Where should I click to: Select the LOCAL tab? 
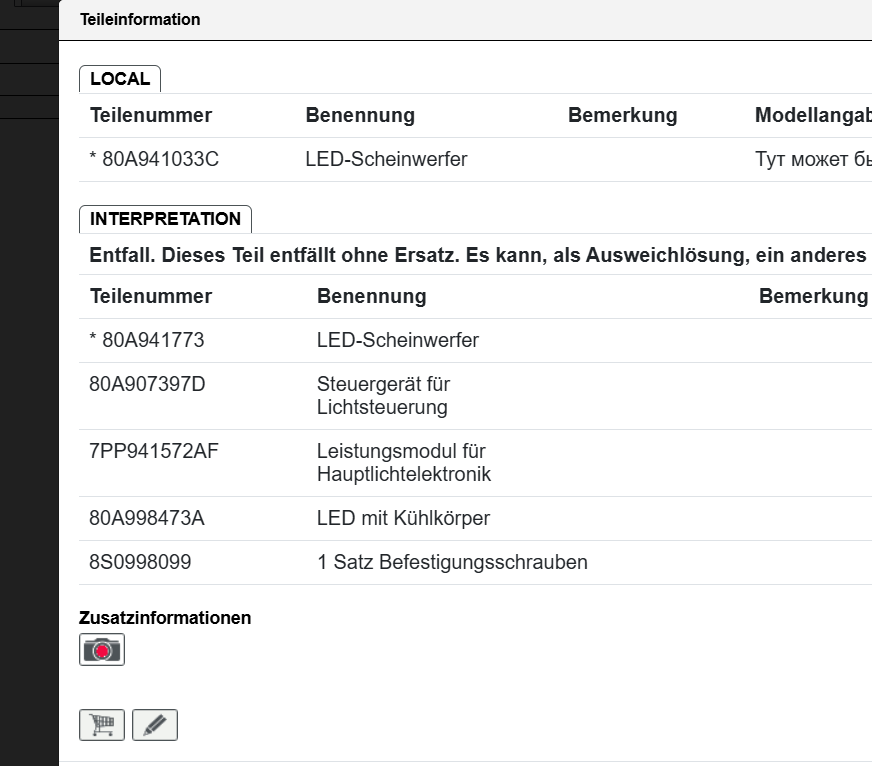point(120,79)
